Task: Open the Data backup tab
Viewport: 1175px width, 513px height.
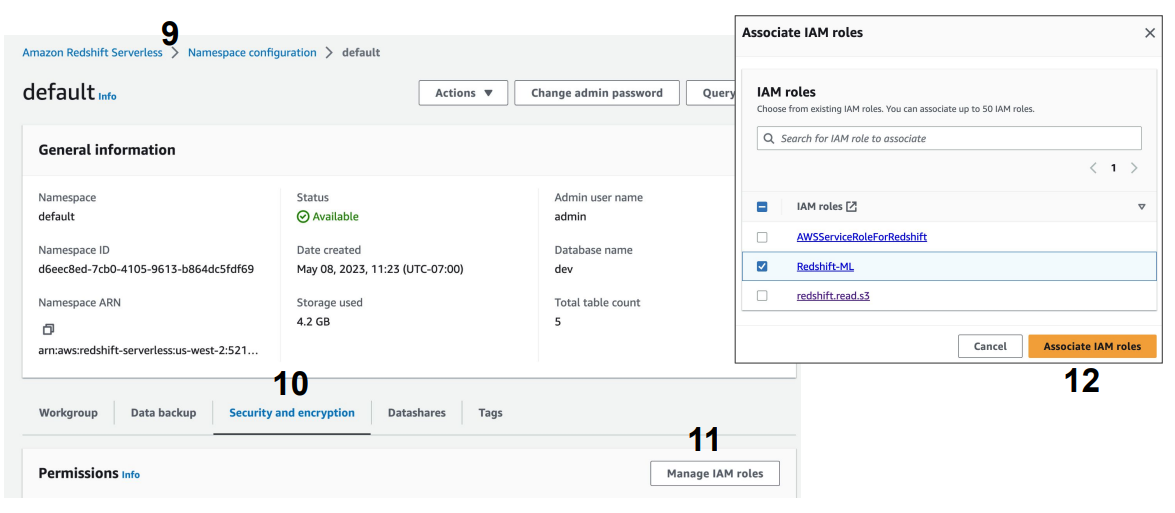Action: (x=163, y=413)
